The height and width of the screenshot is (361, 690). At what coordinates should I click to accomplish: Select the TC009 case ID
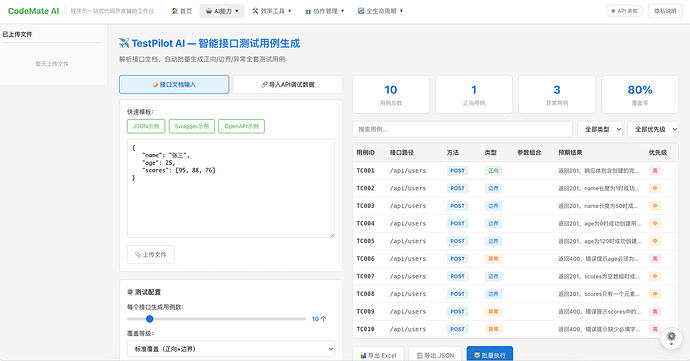[365, 311]
